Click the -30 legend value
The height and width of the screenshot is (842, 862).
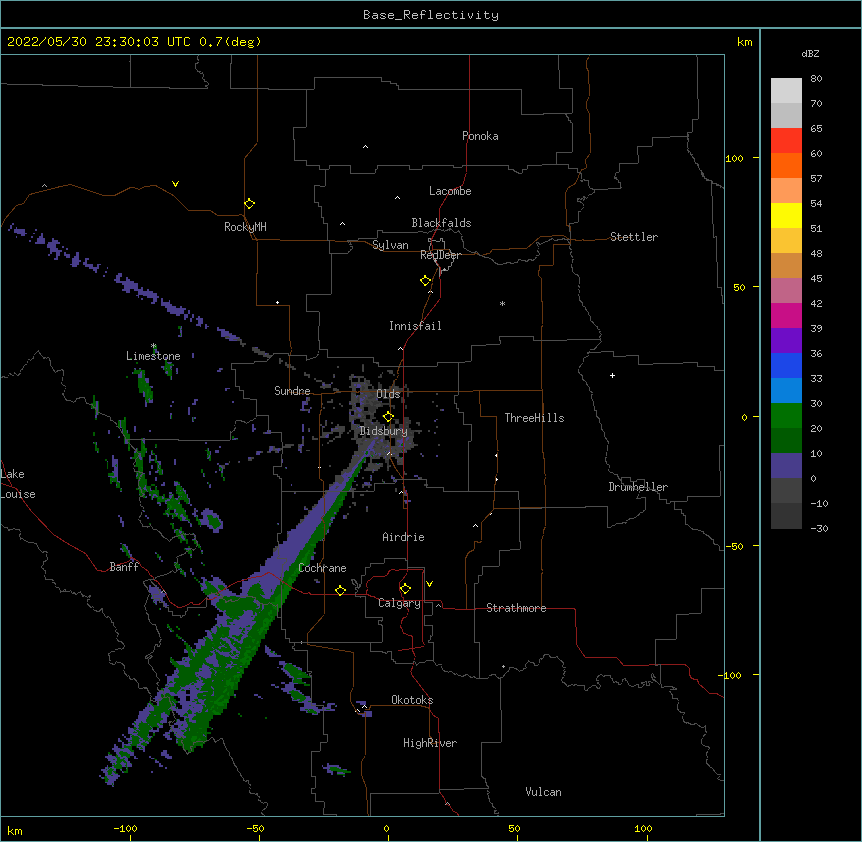[x=819, y=528]
